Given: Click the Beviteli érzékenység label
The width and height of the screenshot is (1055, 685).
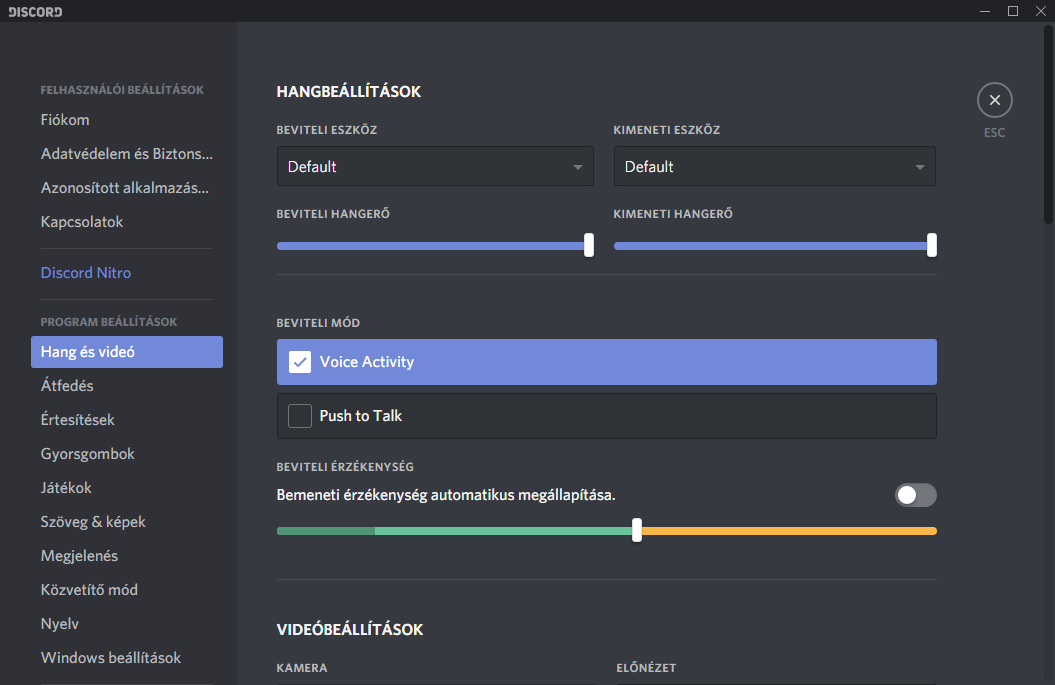Looking at the screenshot, I should 345,467.
